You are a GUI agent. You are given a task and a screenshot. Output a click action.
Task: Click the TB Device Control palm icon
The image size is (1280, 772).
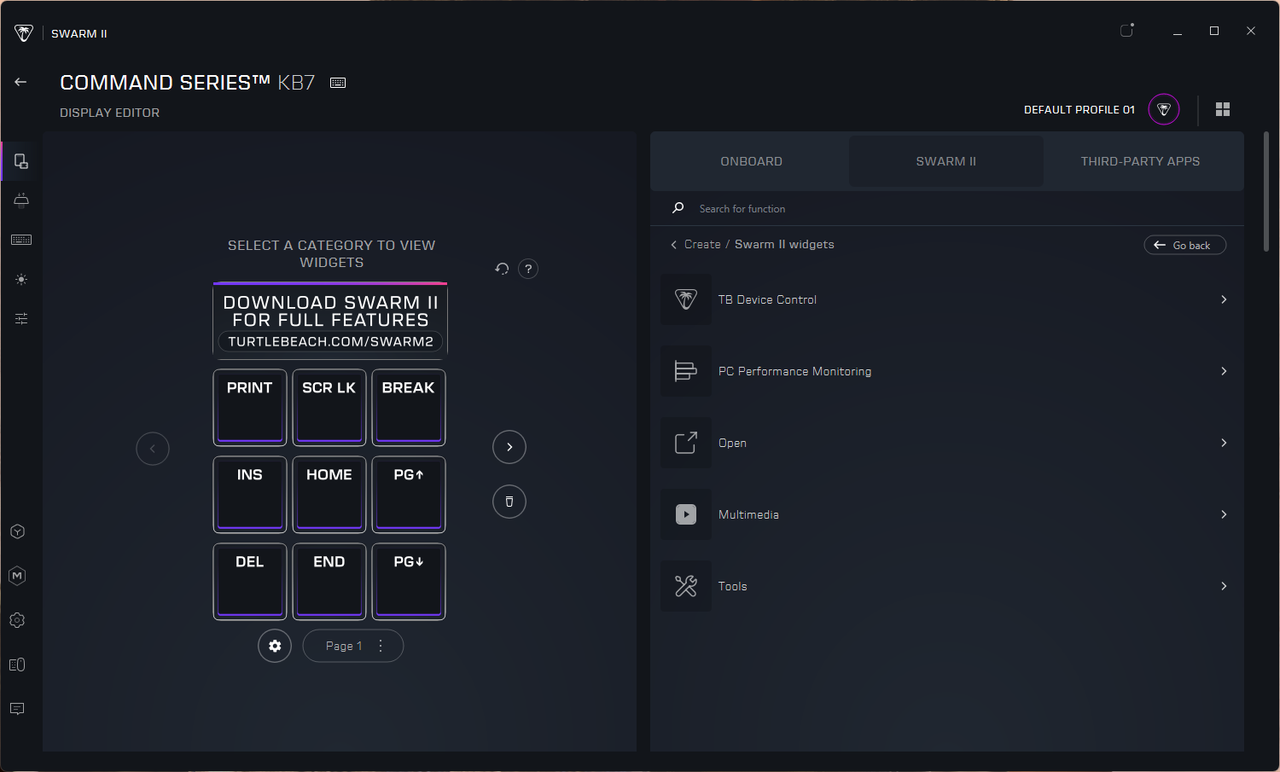[x=686, y=299]
